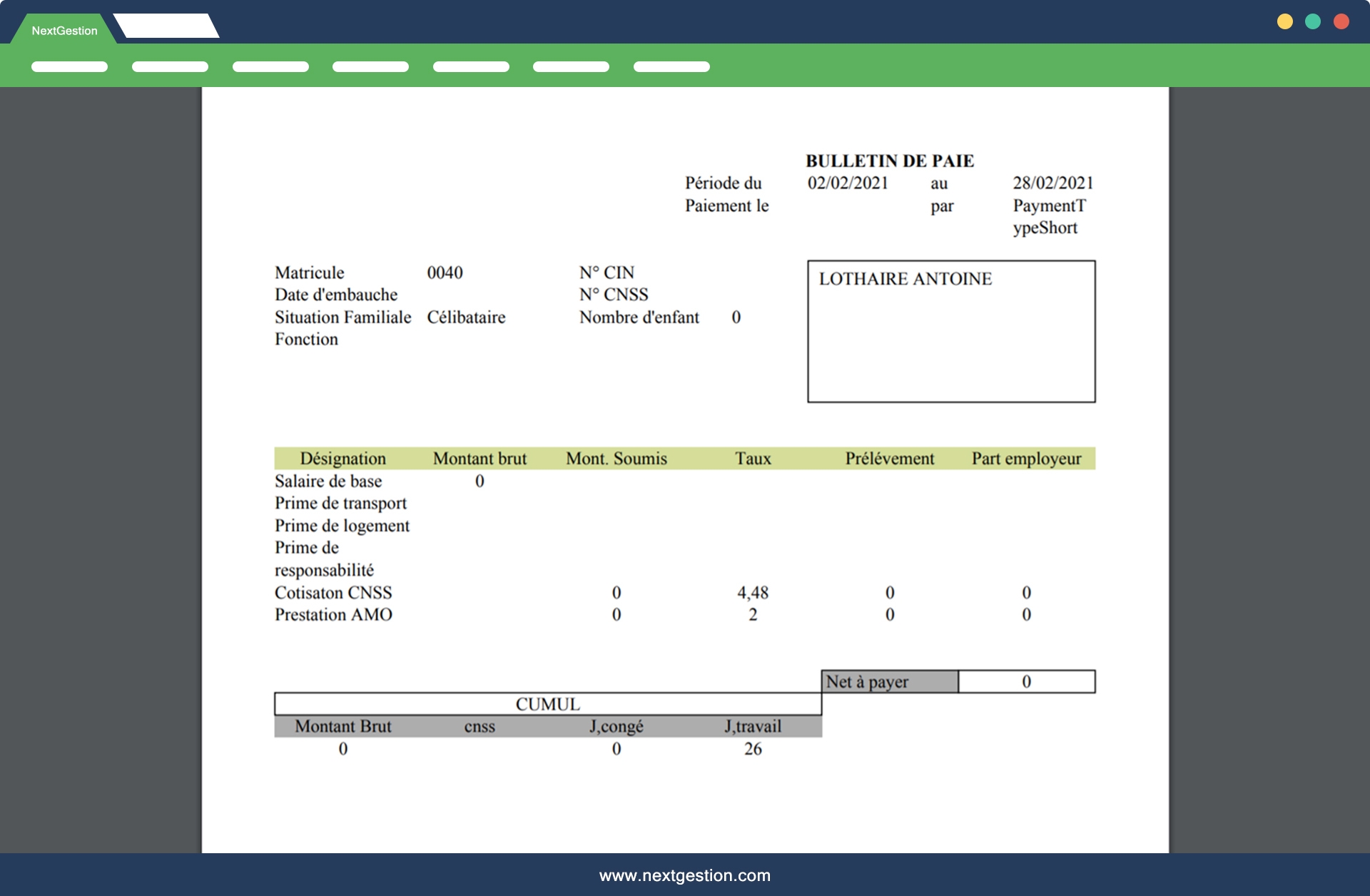Screen dimensions: 1370x896
Task: Click the red window control dot
Action: (x=1341, y=21)
